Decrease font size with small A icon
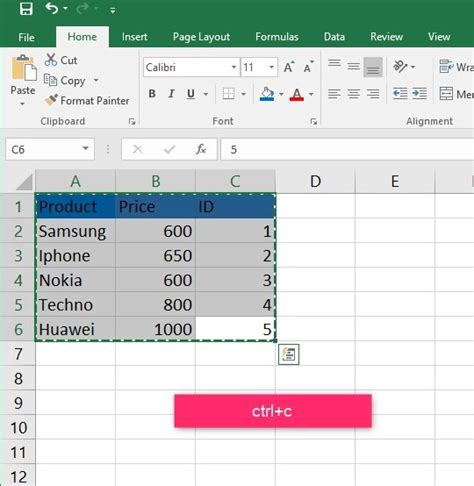Screen dimensions: 474x486 point(309,67)
